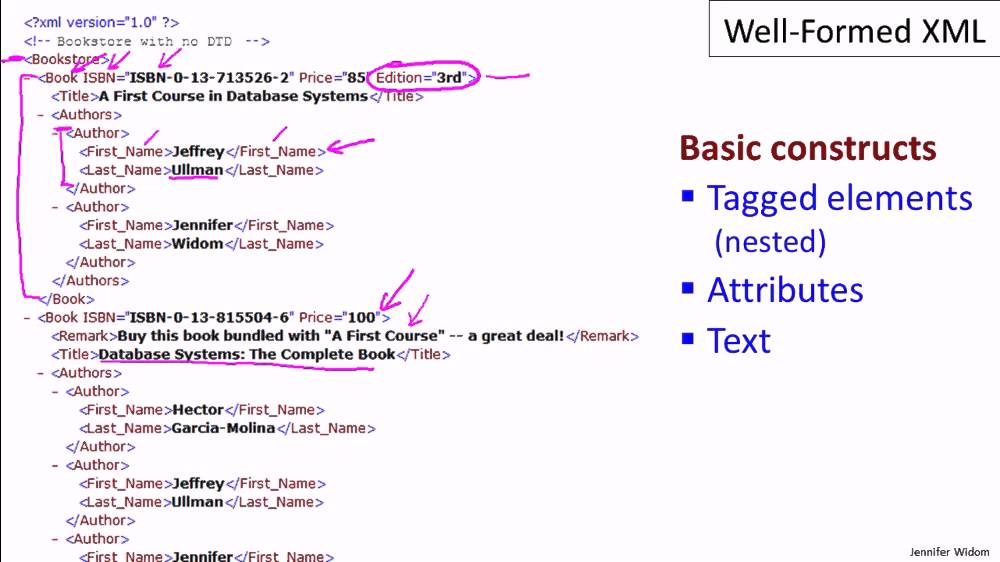Click the opening Bookstore tag
Viewport: 1000px width, 562px height.
tap(66, 59)
